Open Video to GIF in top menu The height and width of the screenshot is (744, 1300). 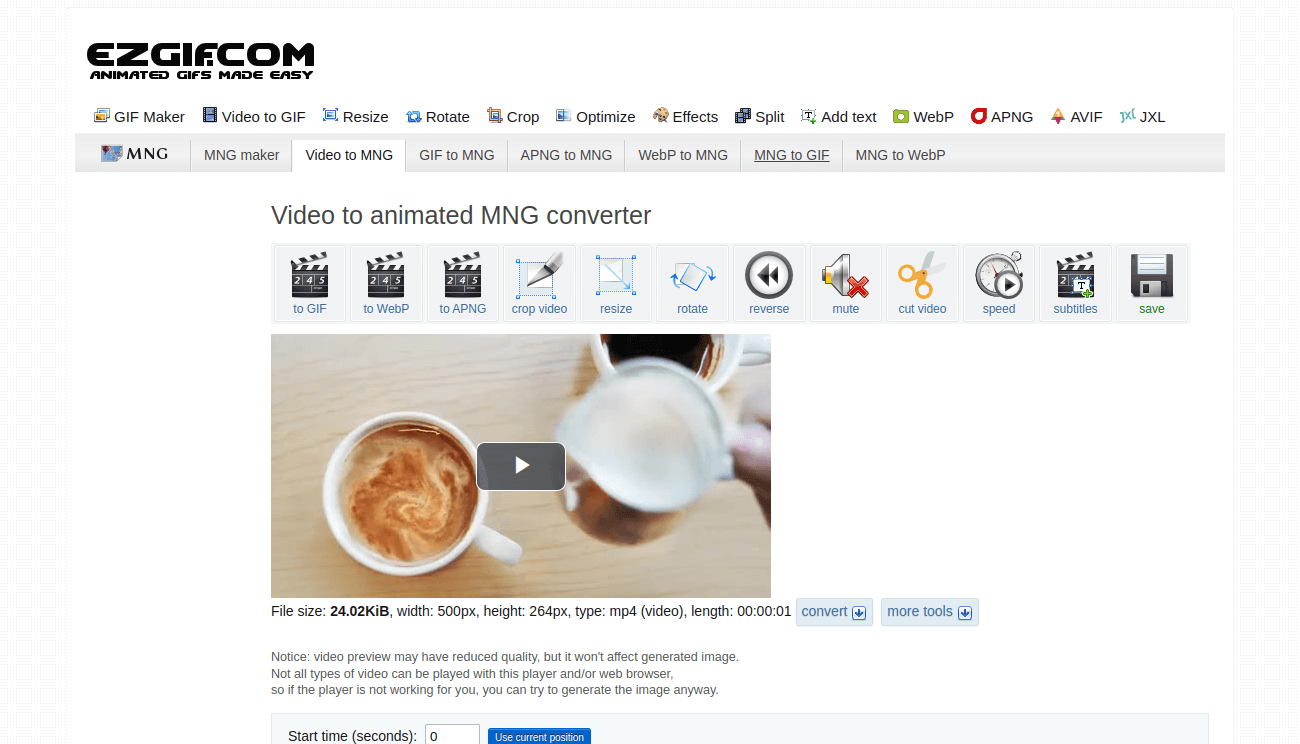[254, 117]
